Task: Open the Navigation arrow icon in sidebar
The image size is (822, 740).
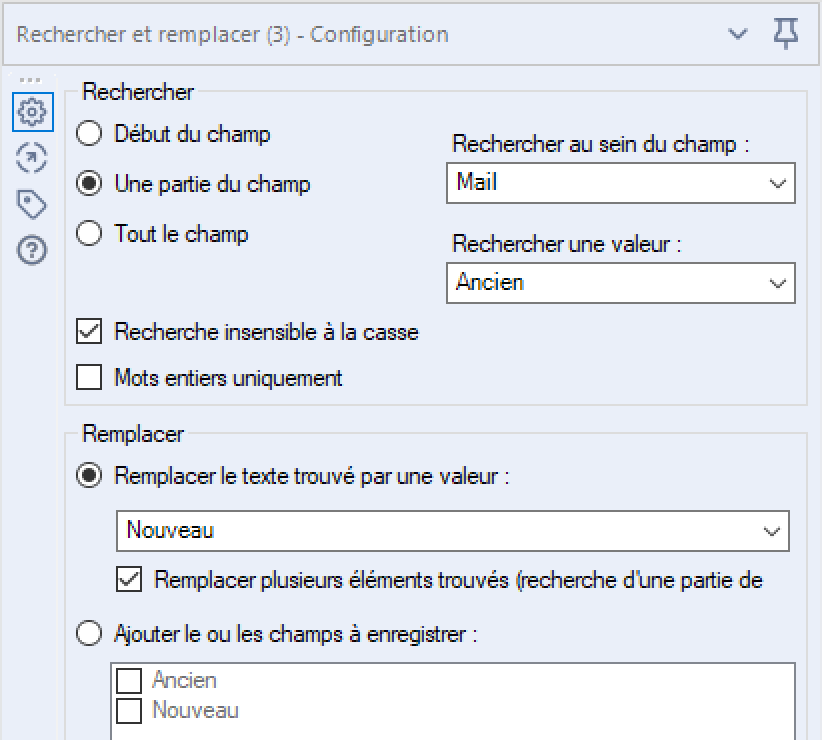Action: tap(32, 158)
